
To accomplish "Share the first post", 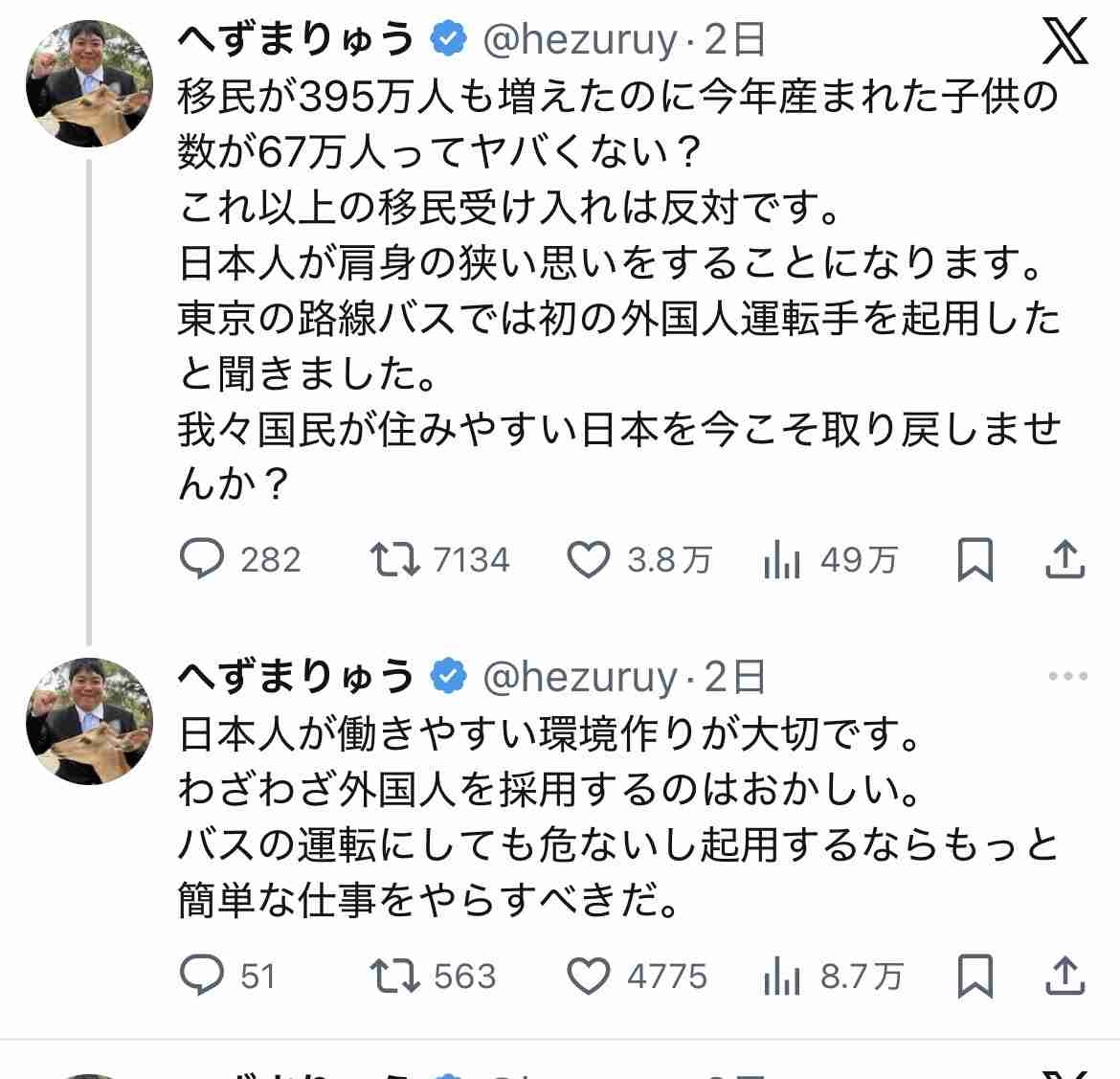I will click(x=1064, y=559).
